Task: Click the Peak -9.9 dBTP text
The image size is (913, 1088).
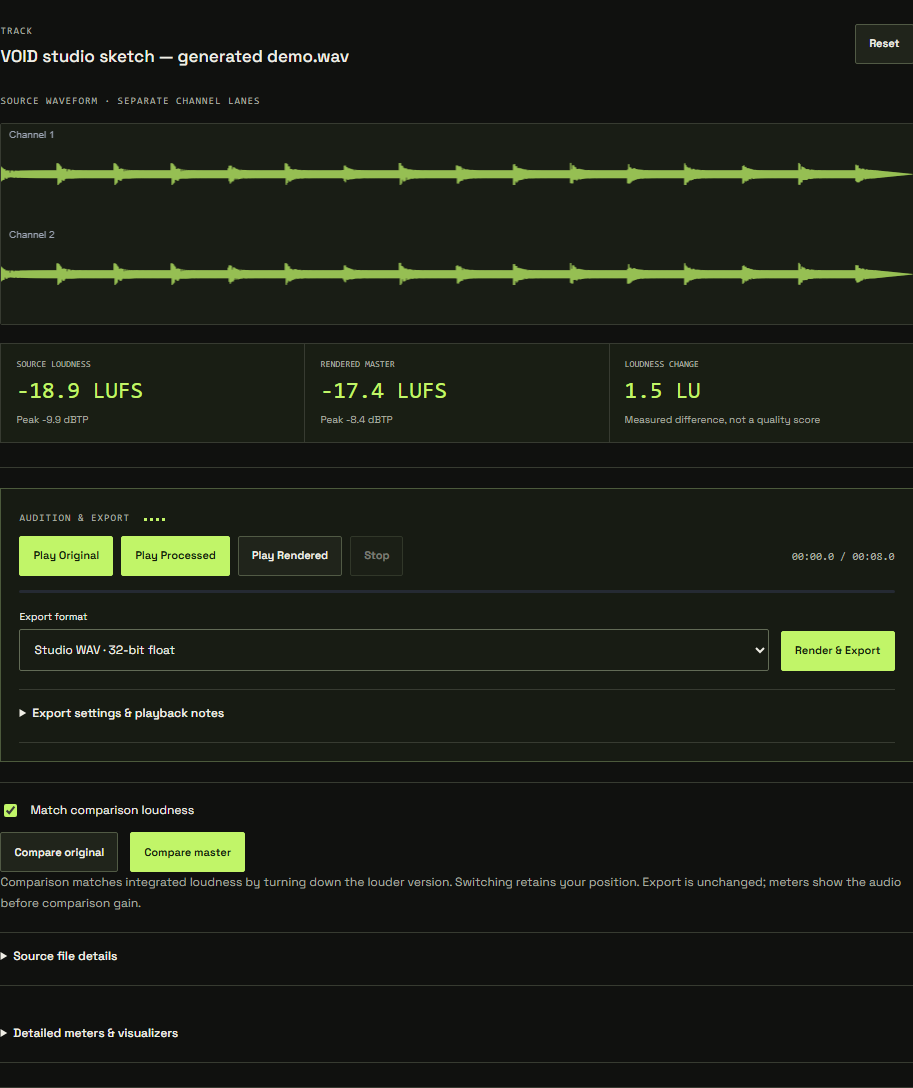Action: tap(53, 420)
